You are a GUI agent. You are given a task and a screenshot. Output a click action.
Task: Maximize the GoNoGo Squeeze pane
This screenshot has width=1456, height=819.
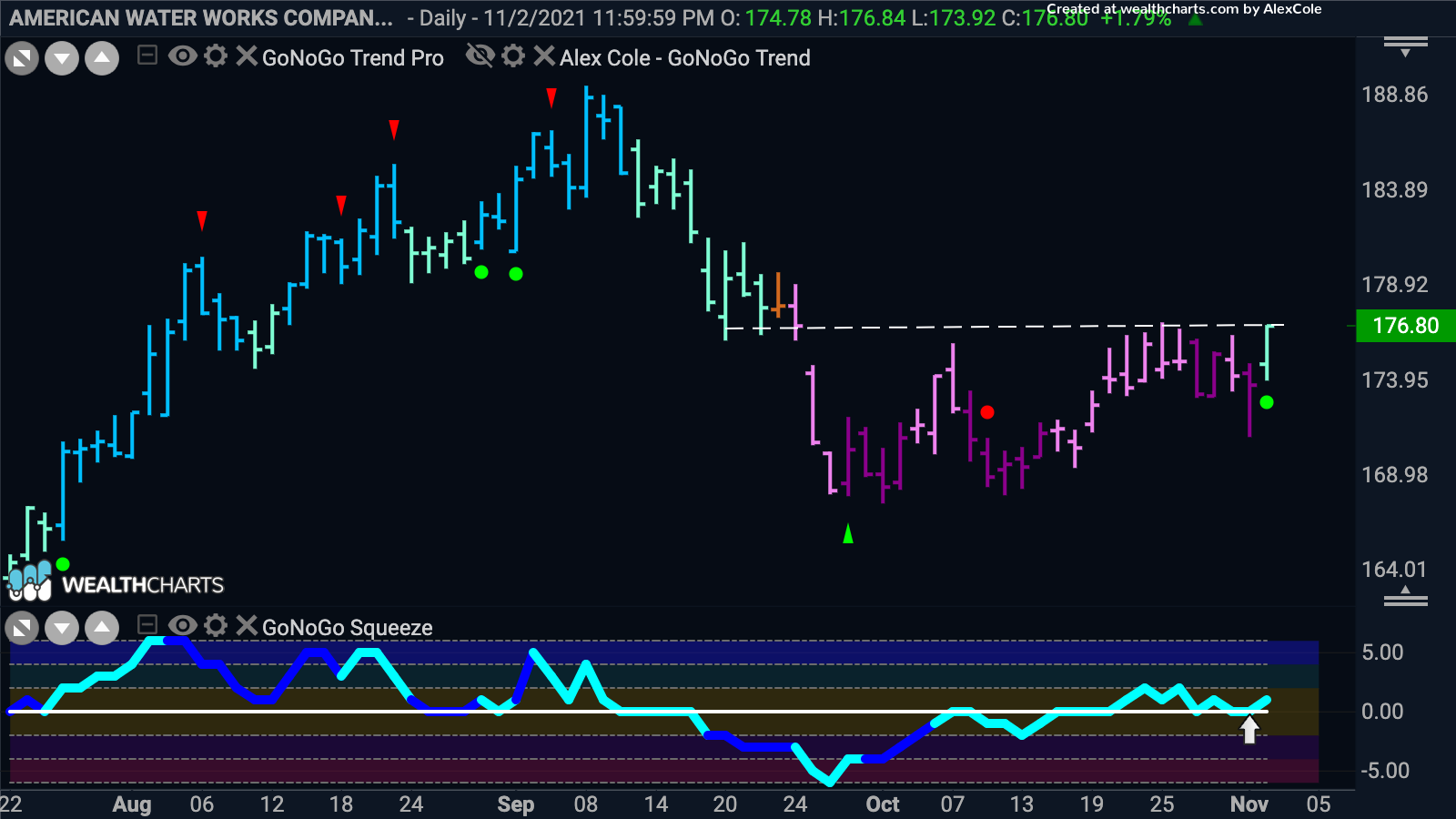(x=22, y=628)
